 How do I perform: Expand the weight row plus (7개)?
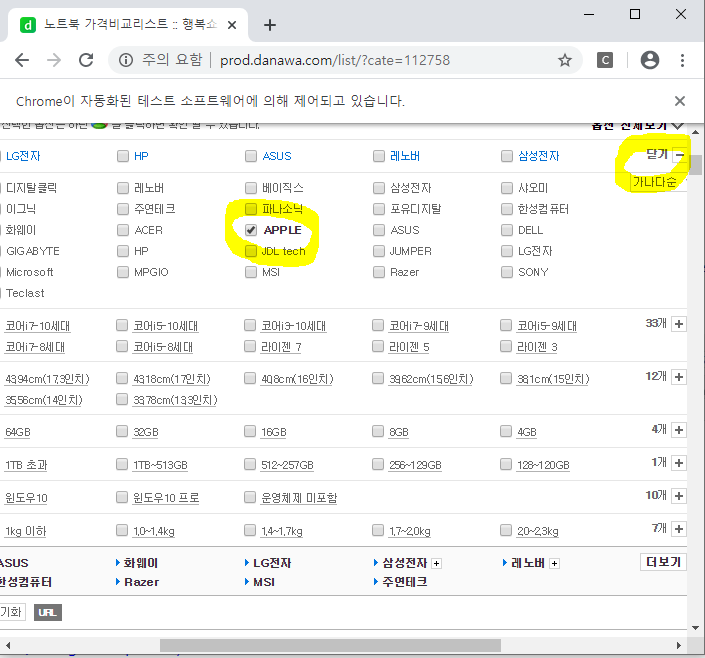[679, 528]
